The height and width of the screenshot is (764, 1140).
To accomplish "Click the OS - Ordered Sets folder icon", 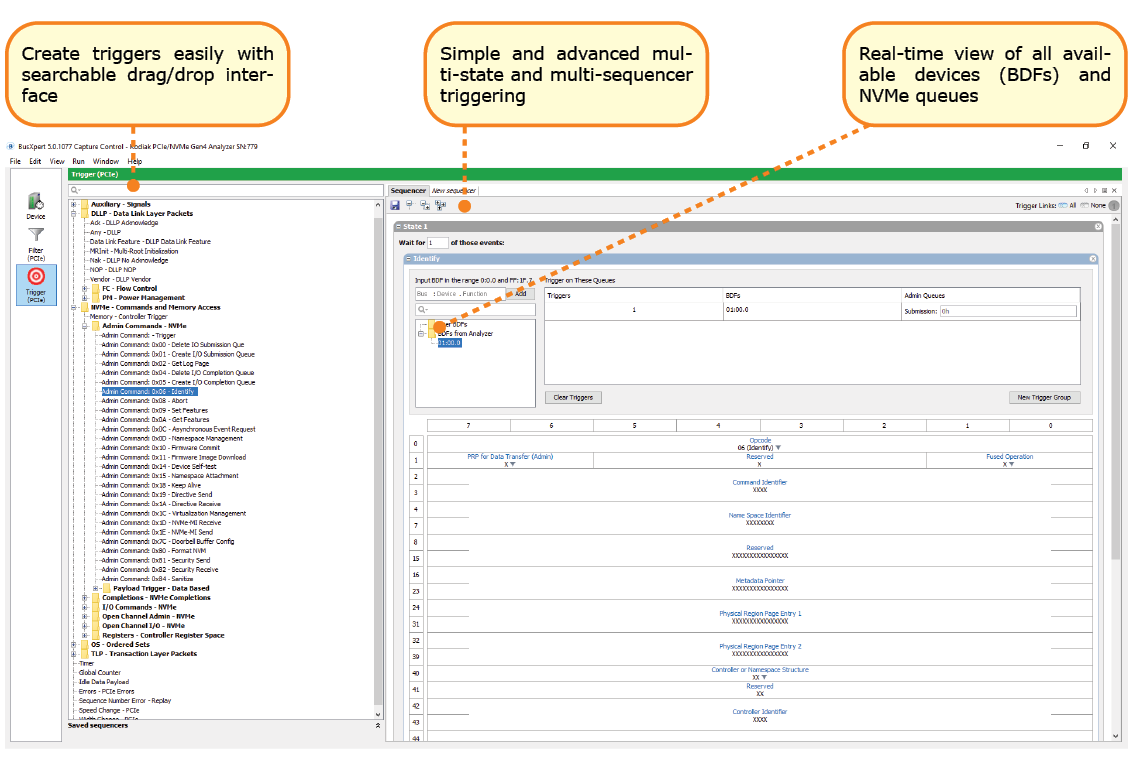I will (84, 644).
